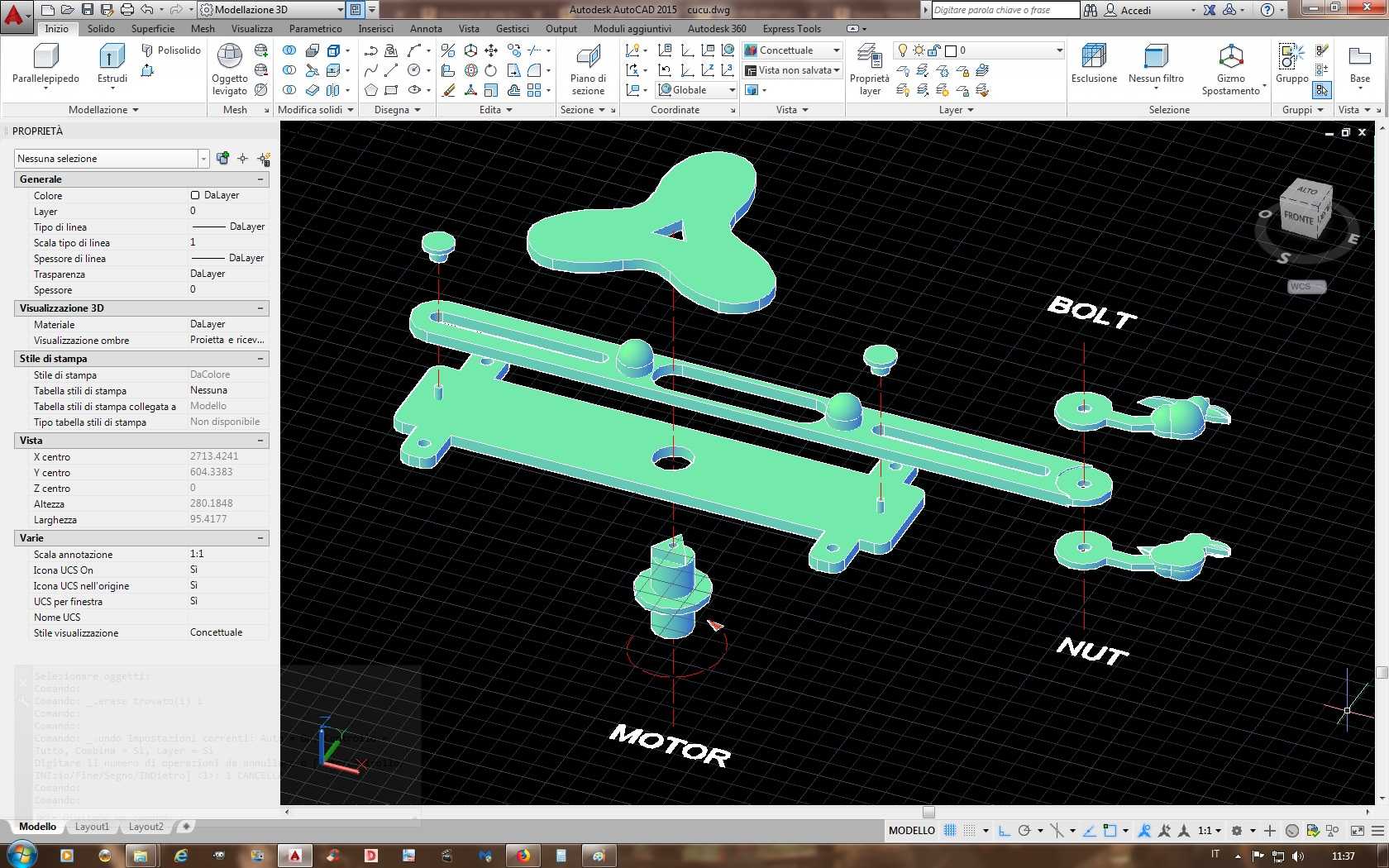Toggle polar tracking in the status bar
This screenshot has width=1389, height=868.
1024,831
